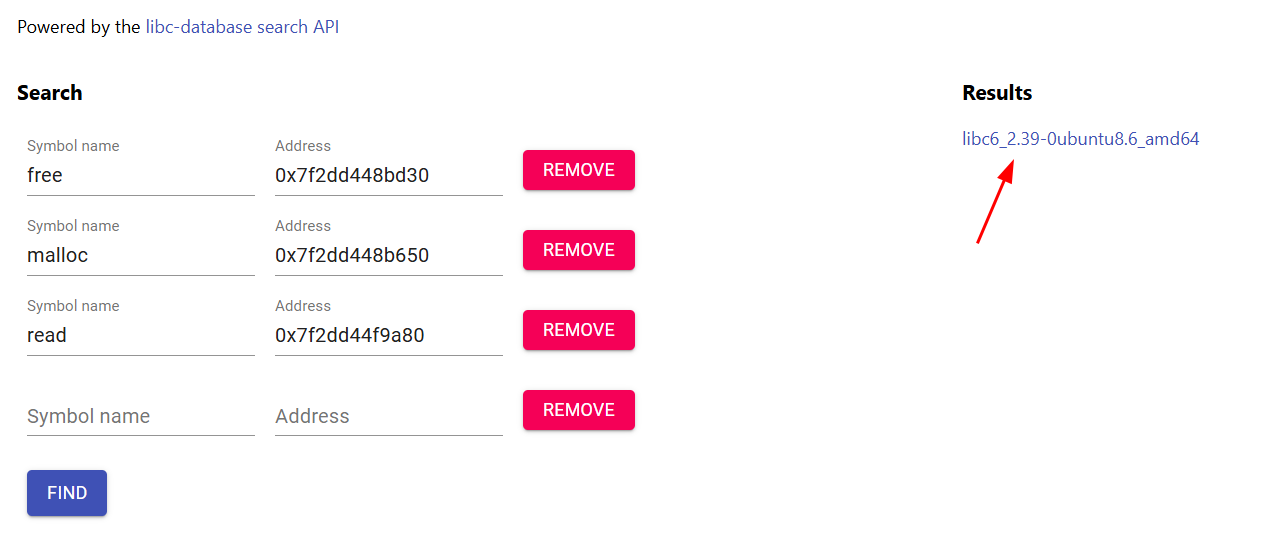
Task: Click the 'Symbol name' label above free
Action: point(73,146)
